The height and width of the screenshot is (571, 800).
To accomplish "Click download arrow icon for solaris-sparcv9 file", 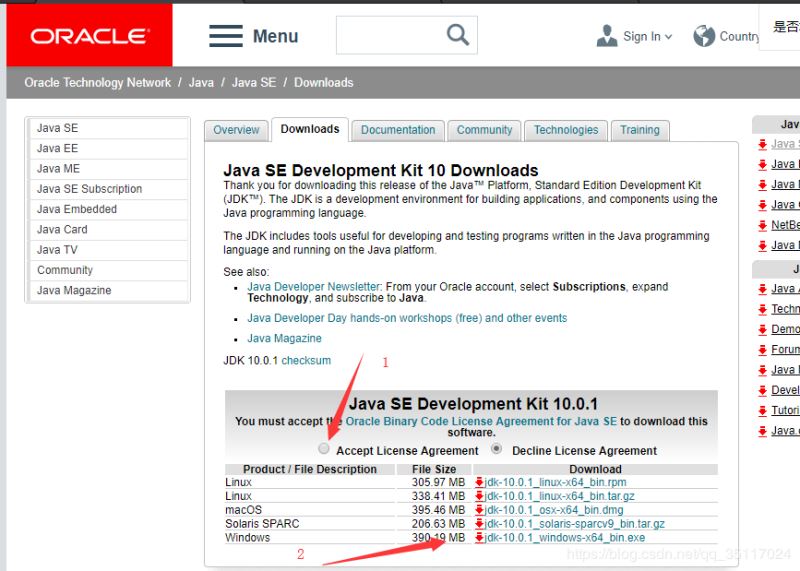I will (479, 524).
